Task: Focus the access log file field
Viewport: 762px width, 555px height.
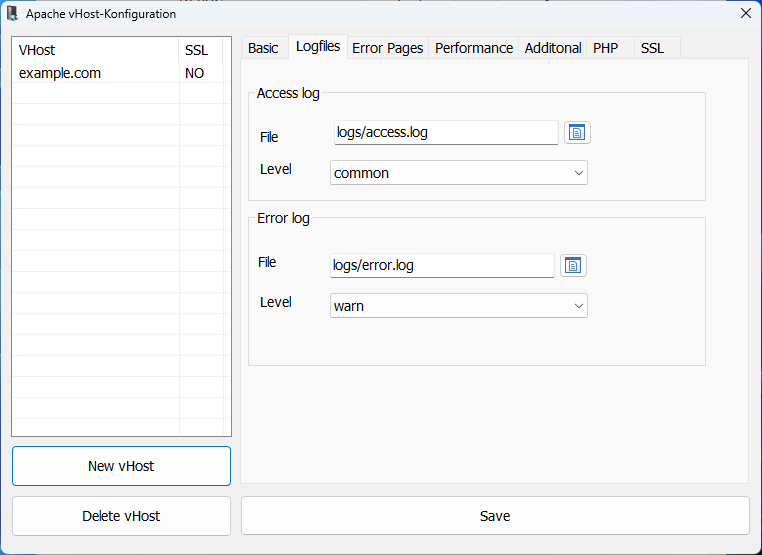Action: (x=446, y=133)
